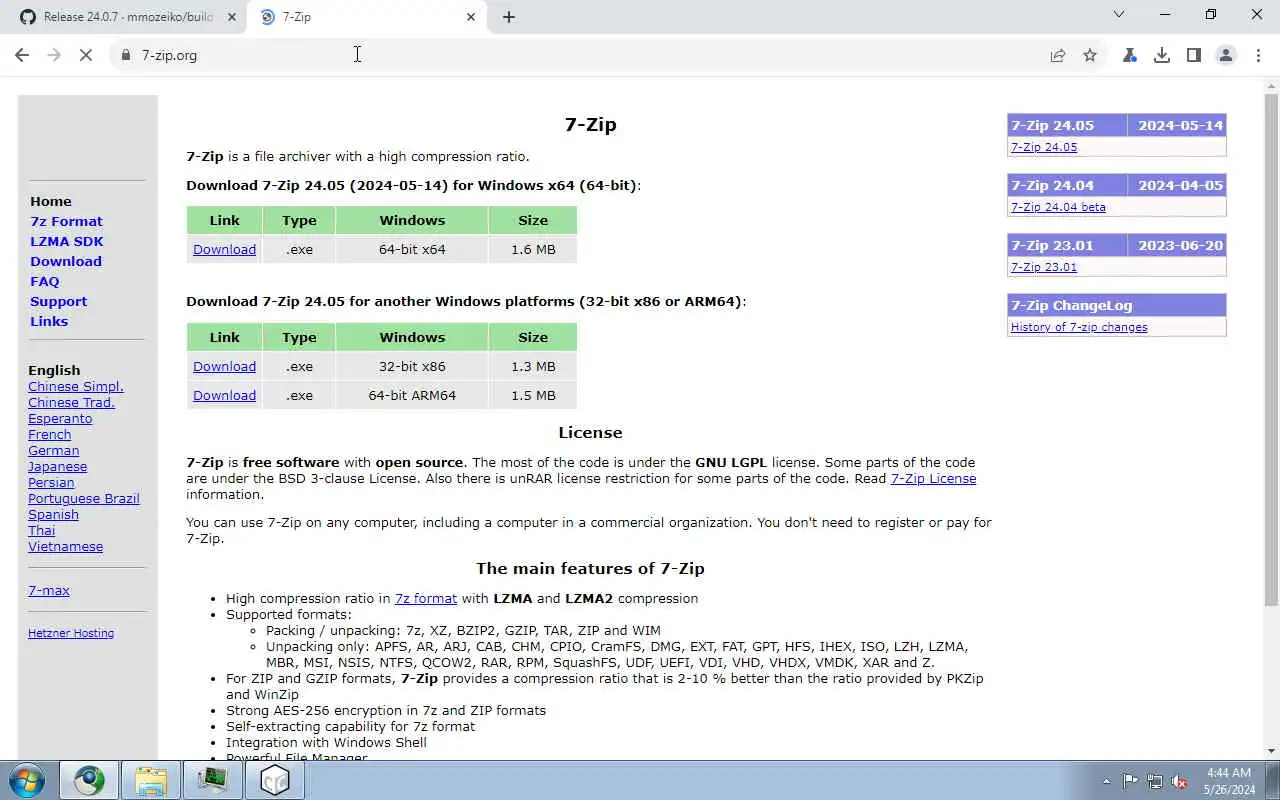Switch language to Vietnamese
The width and height of the screenshot is (1280, 800).
[65, 546]
